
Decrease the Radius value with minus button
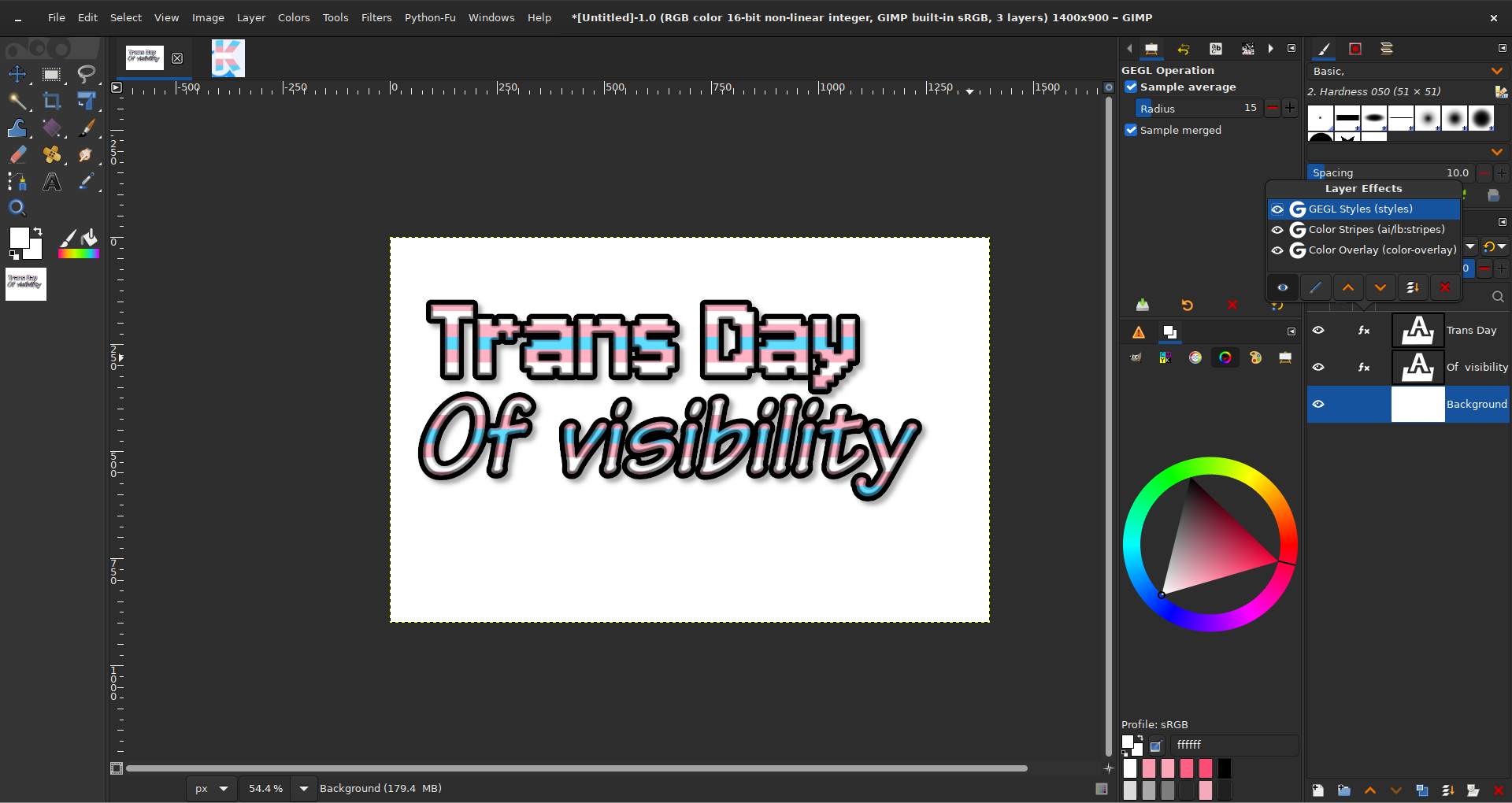1273,109
